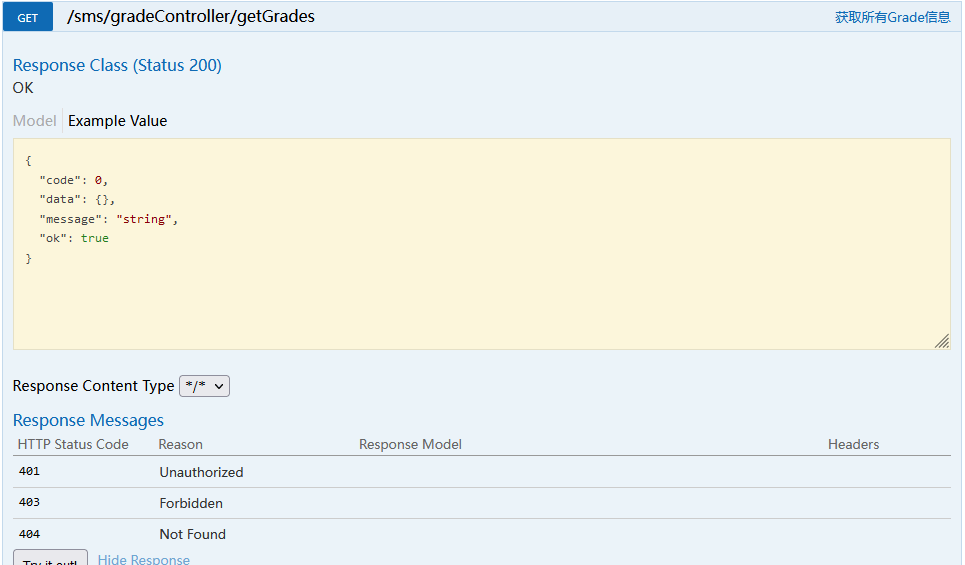
Task: Select the 401 Unauthorized row
Action: [x=482, y=472]
